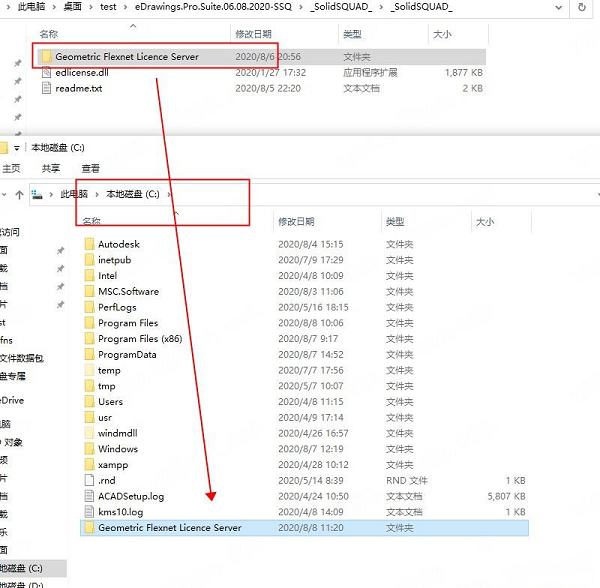Click the RND 文件 type cell
Screen dimensions: 600x588
(x=406, y=480)
